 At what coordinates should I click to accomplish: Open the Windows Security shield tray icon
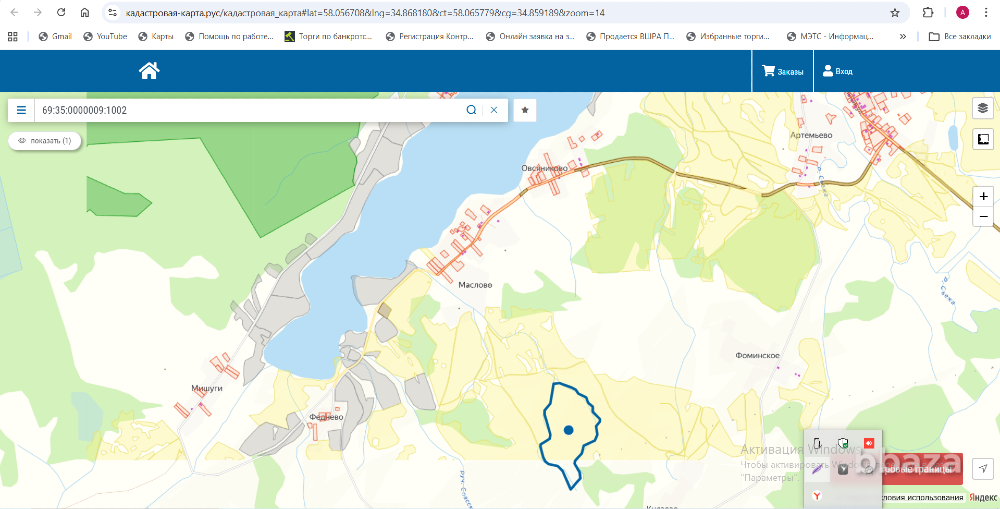coord(843,443)
